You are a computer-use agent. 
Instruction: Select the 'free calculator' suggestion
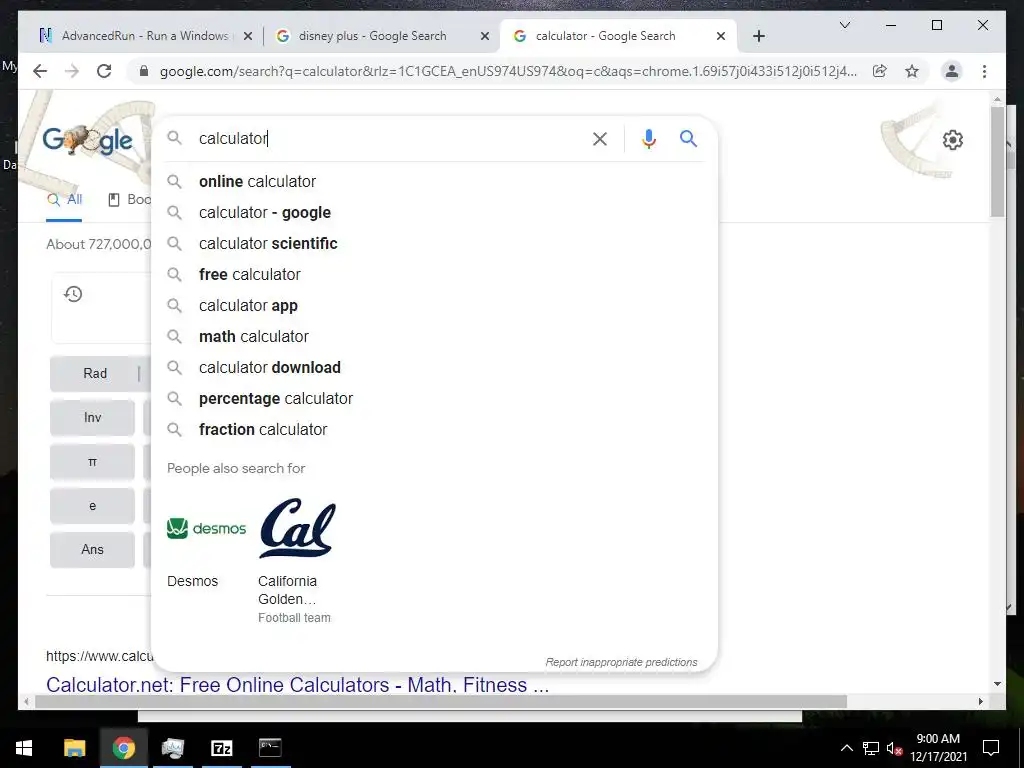pyautogui.click(x=434, y=274)
